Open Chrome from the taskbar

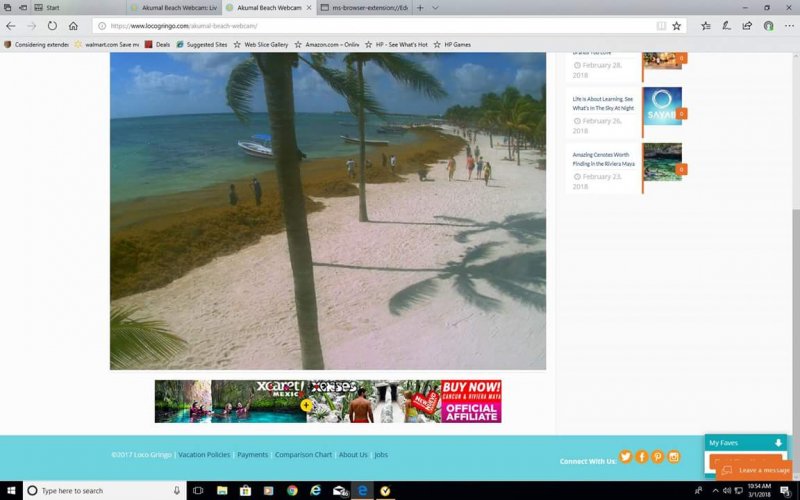tap(292, 491)
